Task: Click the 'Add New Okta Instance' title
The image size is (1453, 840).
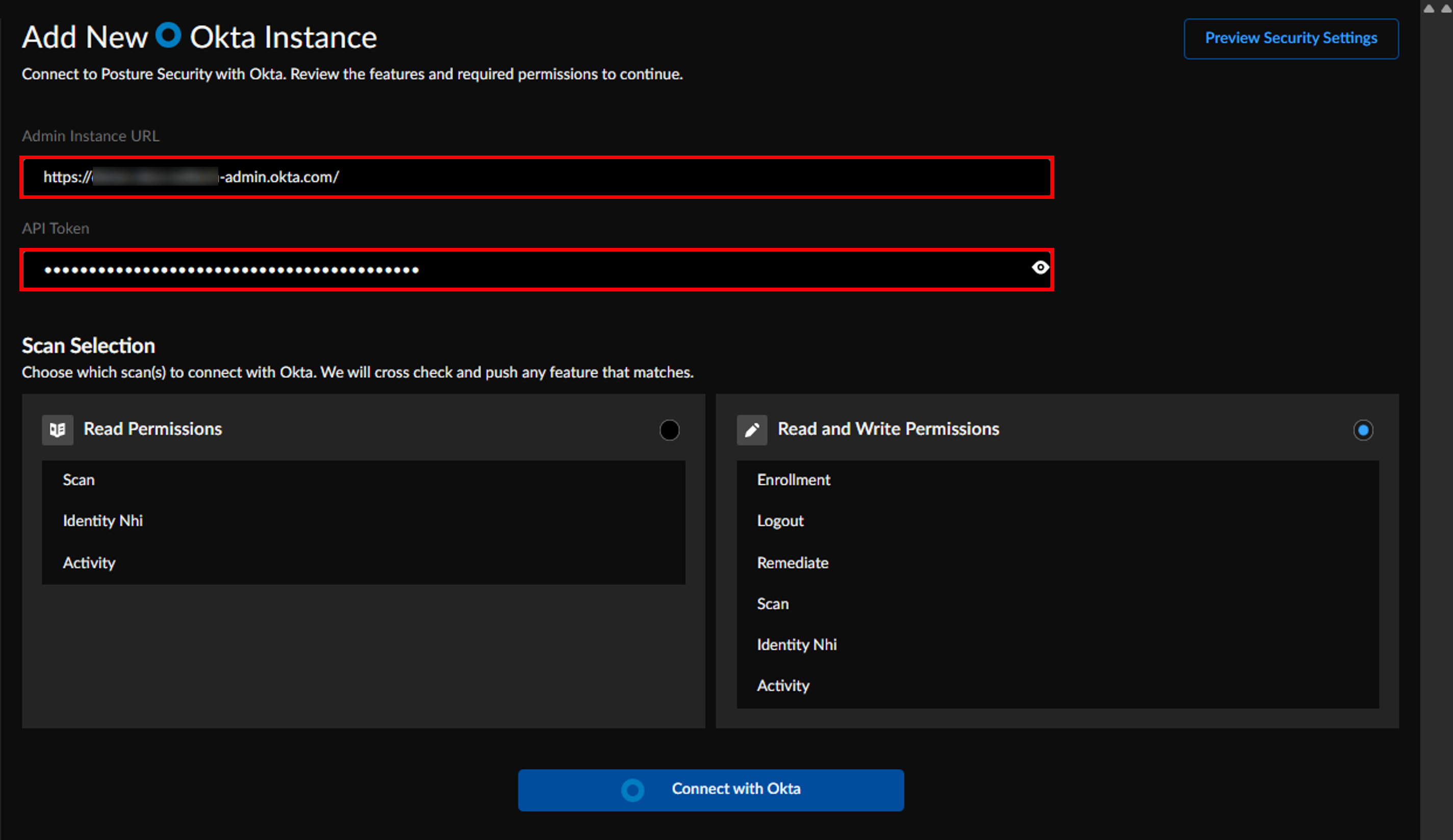Action: tap(199, 37)
